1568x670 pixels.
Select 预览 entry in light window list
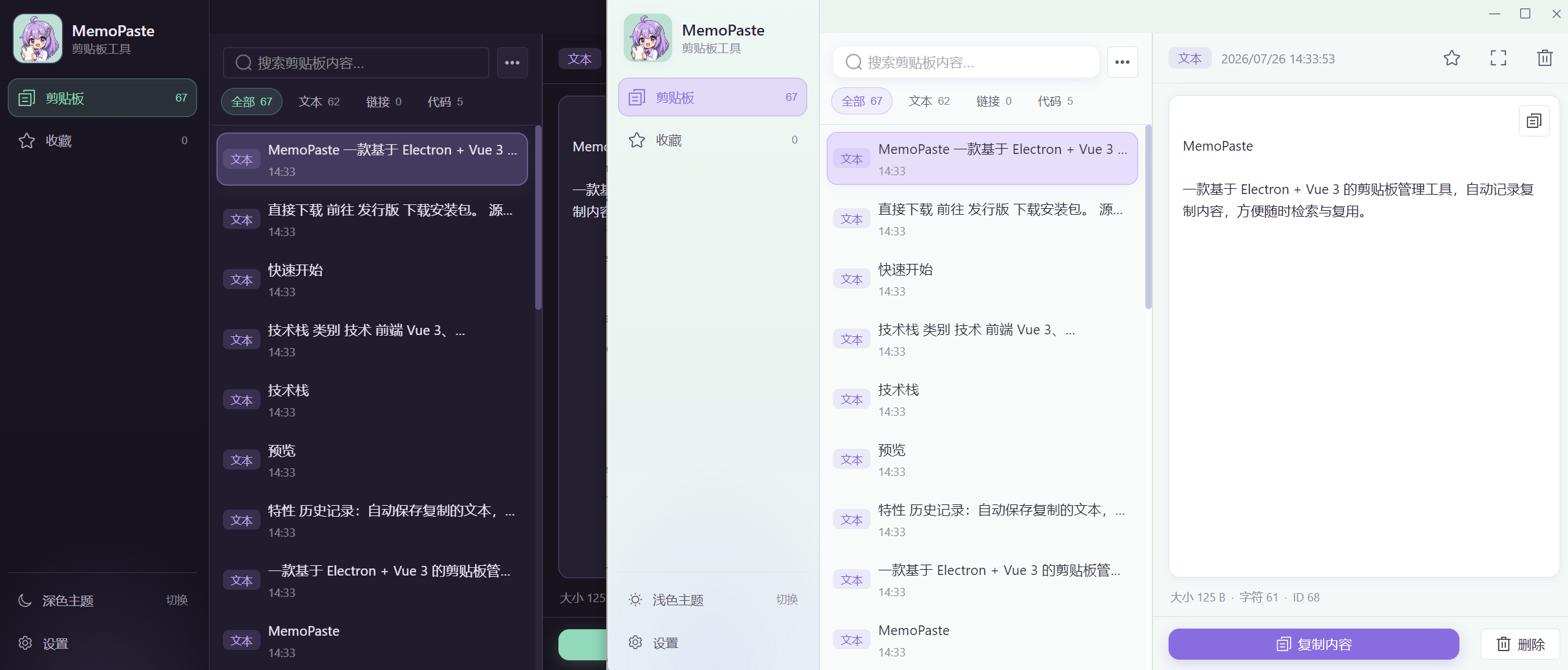click(982, 460)
